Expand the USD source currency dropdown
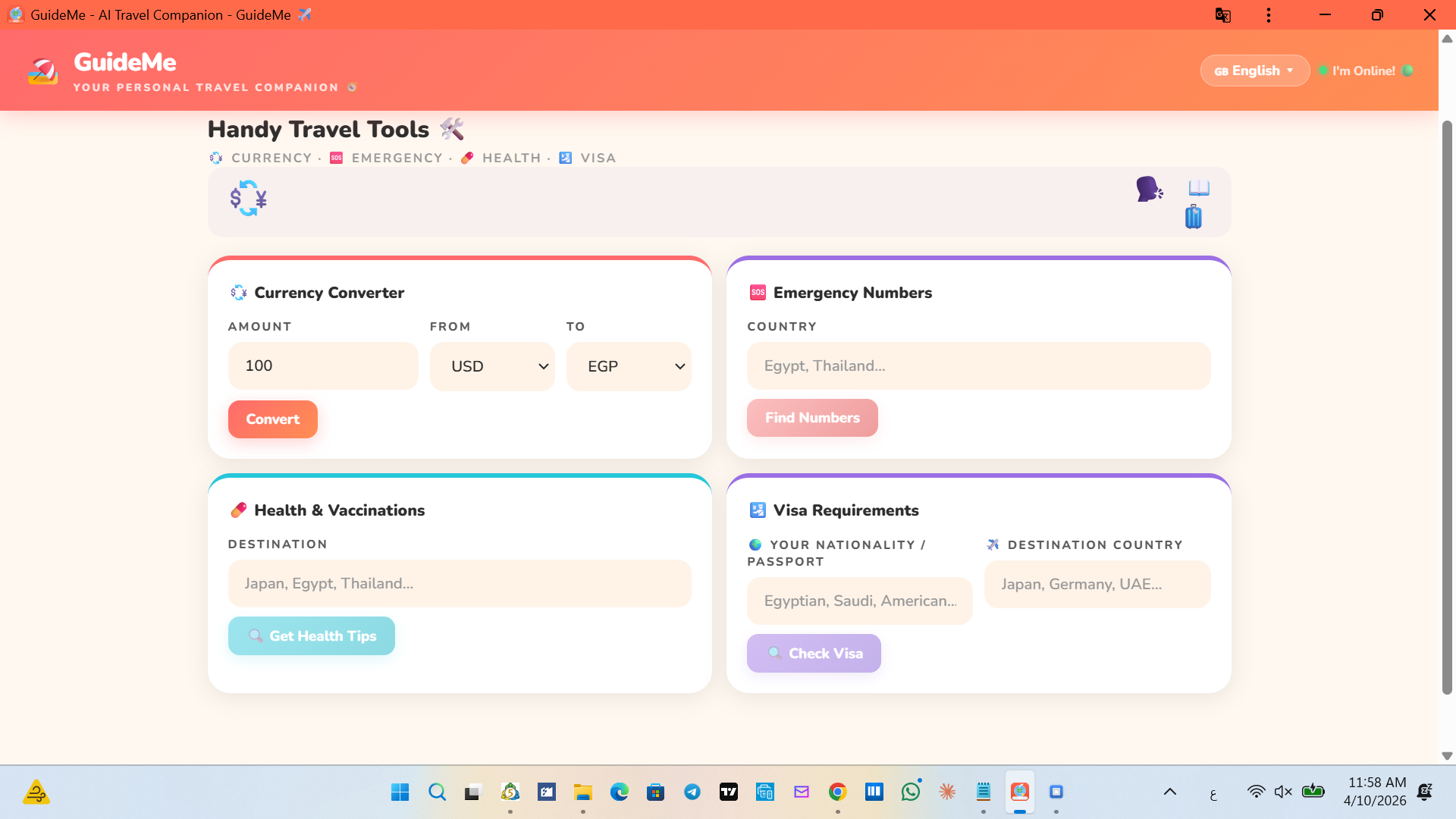The width and height of the screenshot is (1456, 819). coord(492,366)
